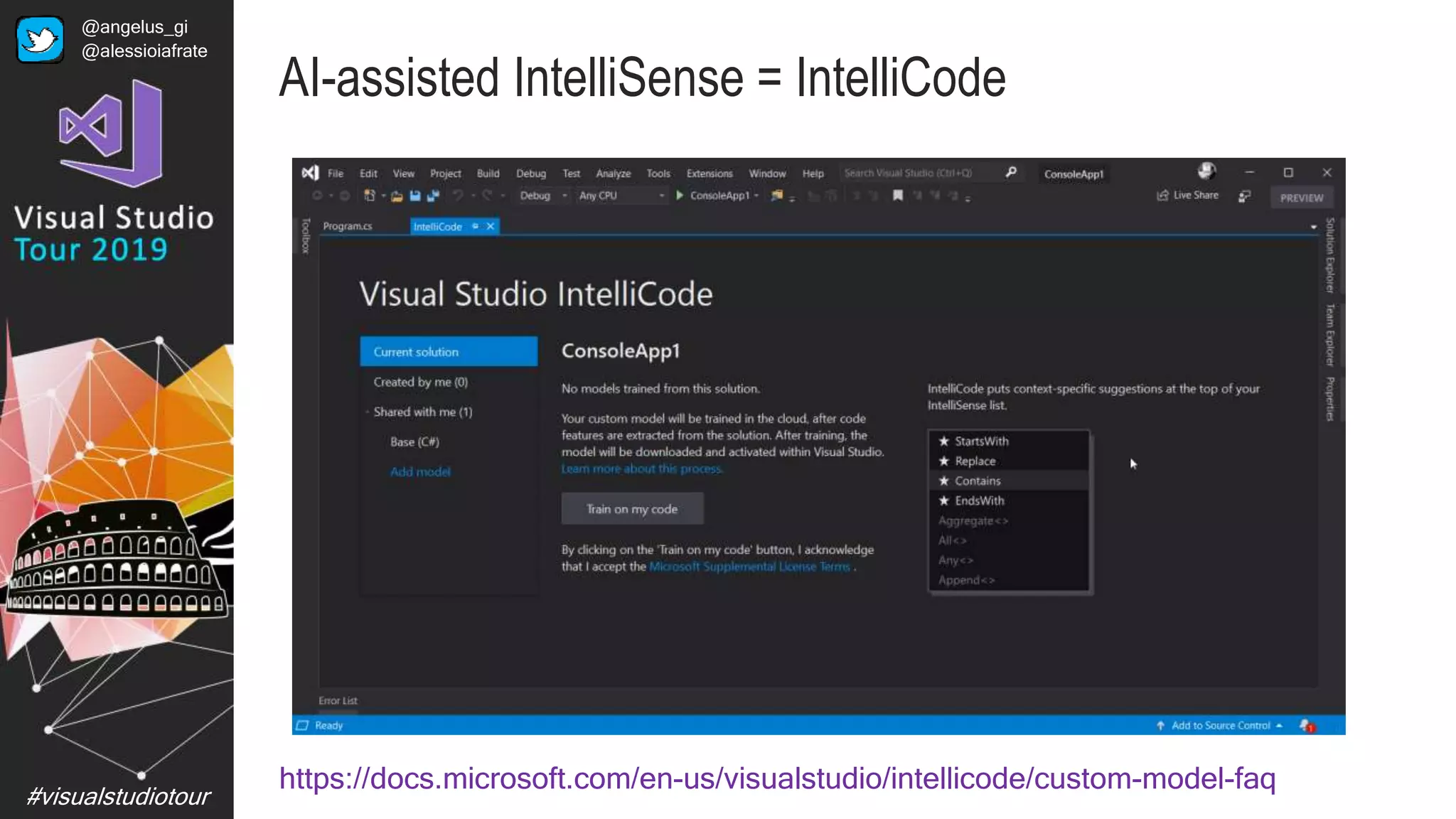The height and width of the screenshot is (819, 1456).
Task: Click the Add model link
Action: (x=420, y=471)
